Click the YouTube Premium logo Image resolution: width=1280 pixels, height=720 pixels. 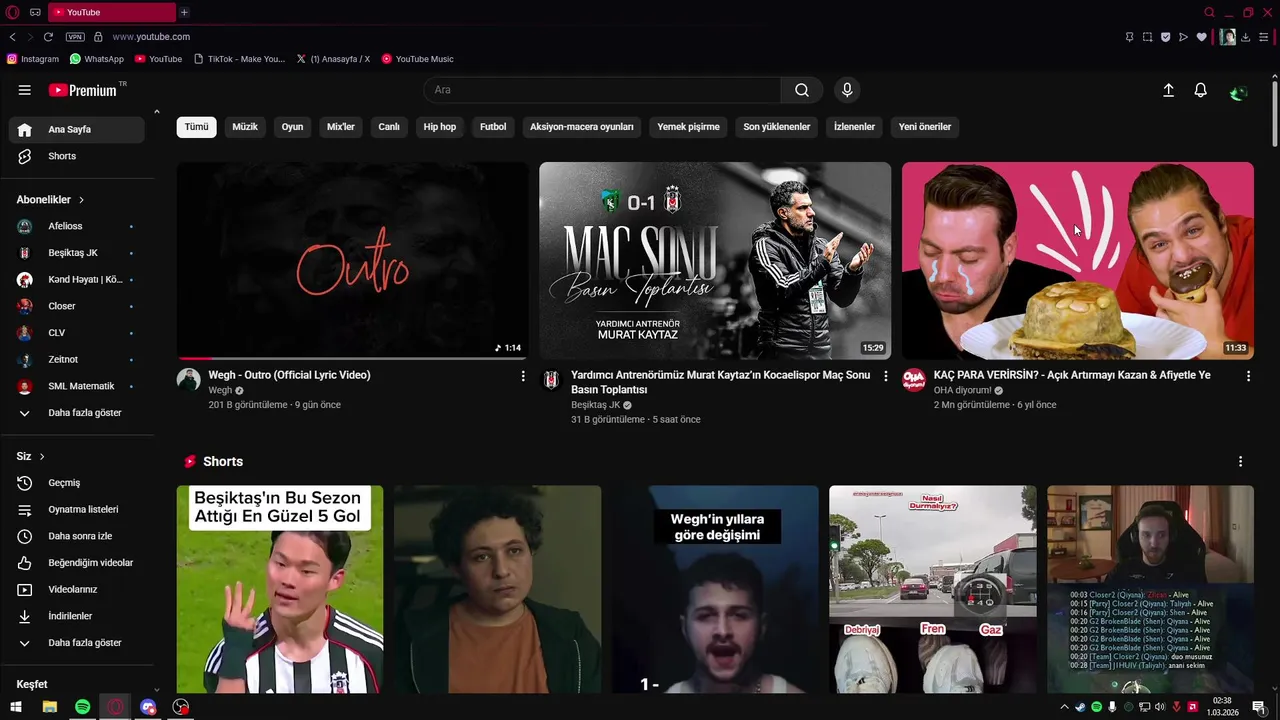pos(83,90)
